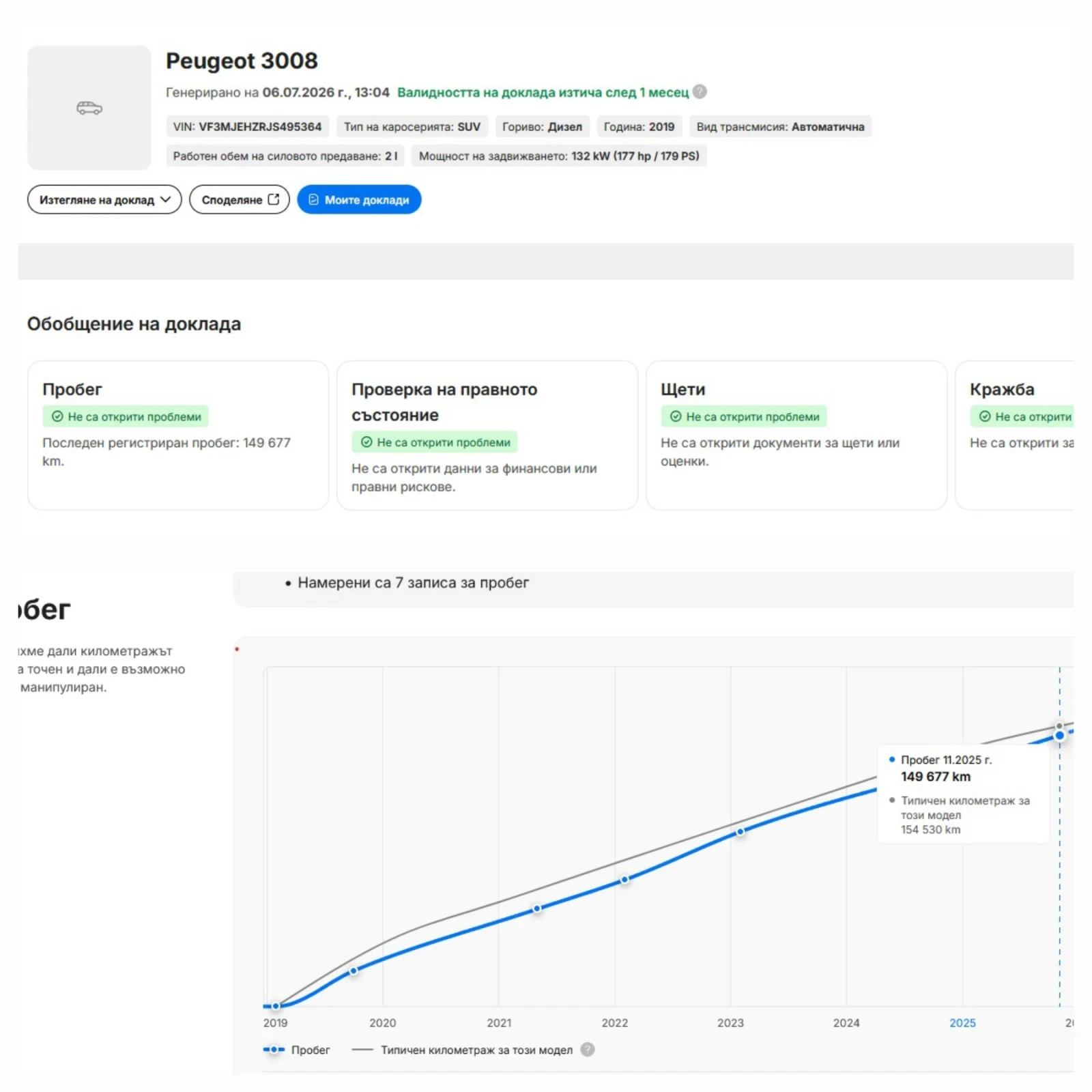Open the Изтегляне на доклад dropdown

point(104,199)
